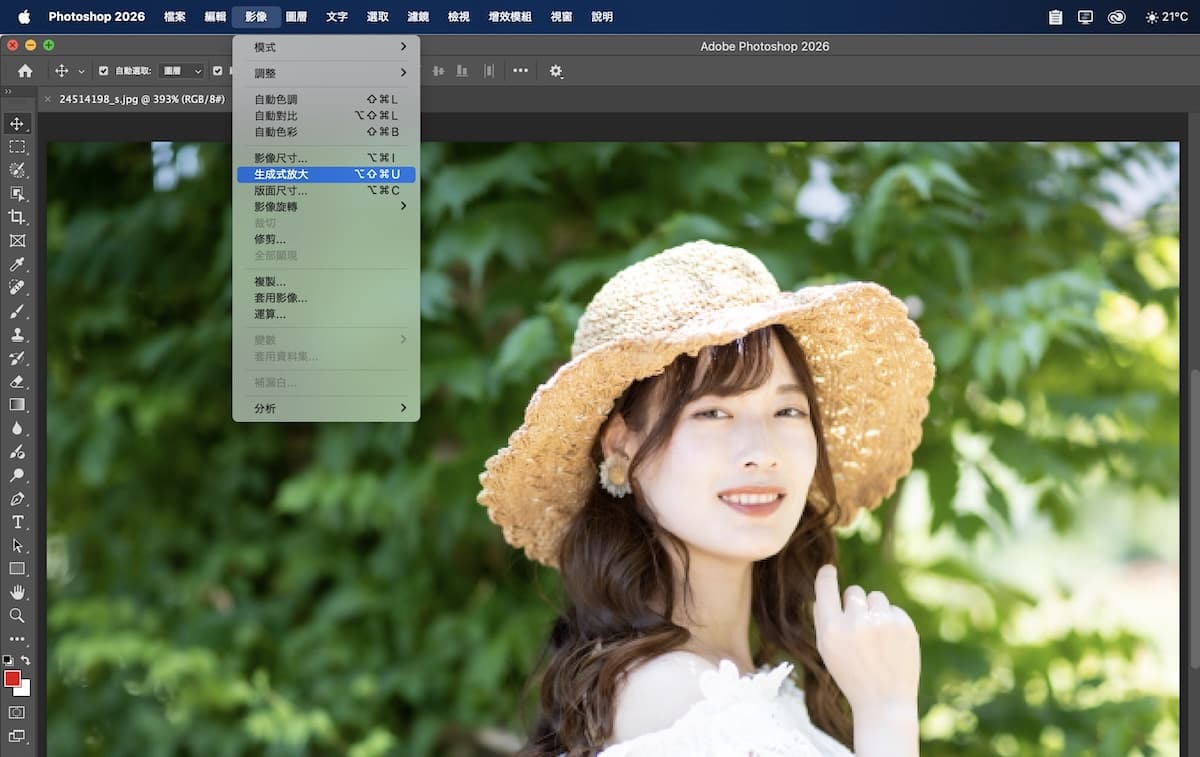Select the Gradient tool

click(x=17, y=405)
